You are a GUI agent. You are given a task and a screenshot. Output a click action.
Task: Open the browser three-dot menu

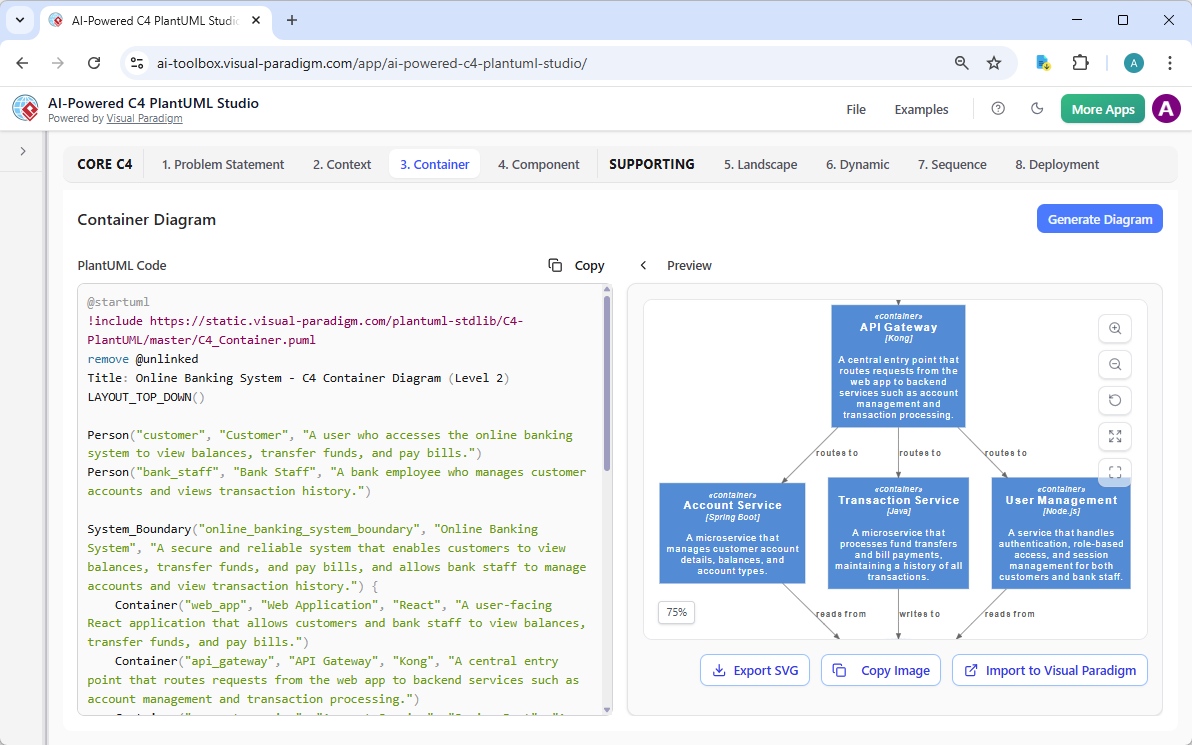1170,62
